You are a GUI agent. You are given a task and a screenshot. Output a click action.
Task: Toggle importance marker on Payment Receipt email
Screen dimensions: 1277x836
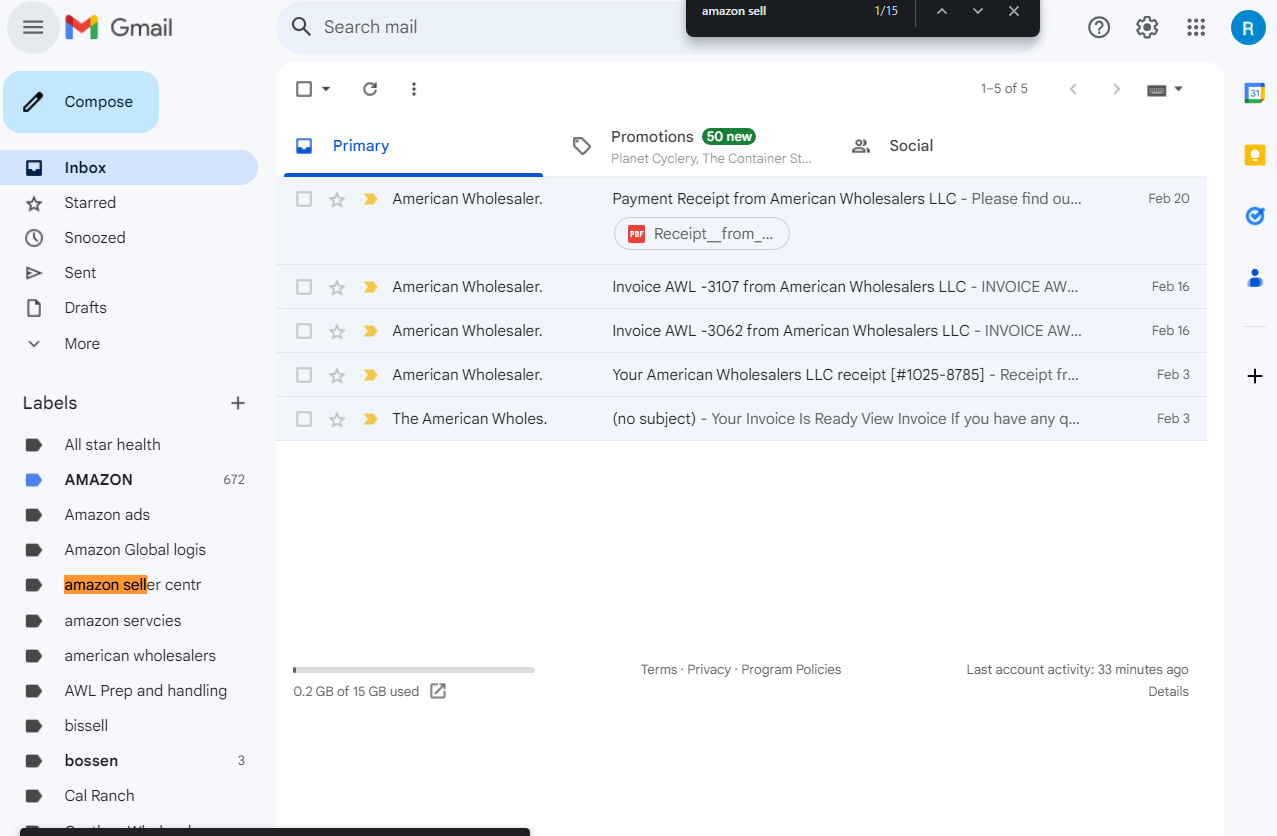(x=370, y=199)
